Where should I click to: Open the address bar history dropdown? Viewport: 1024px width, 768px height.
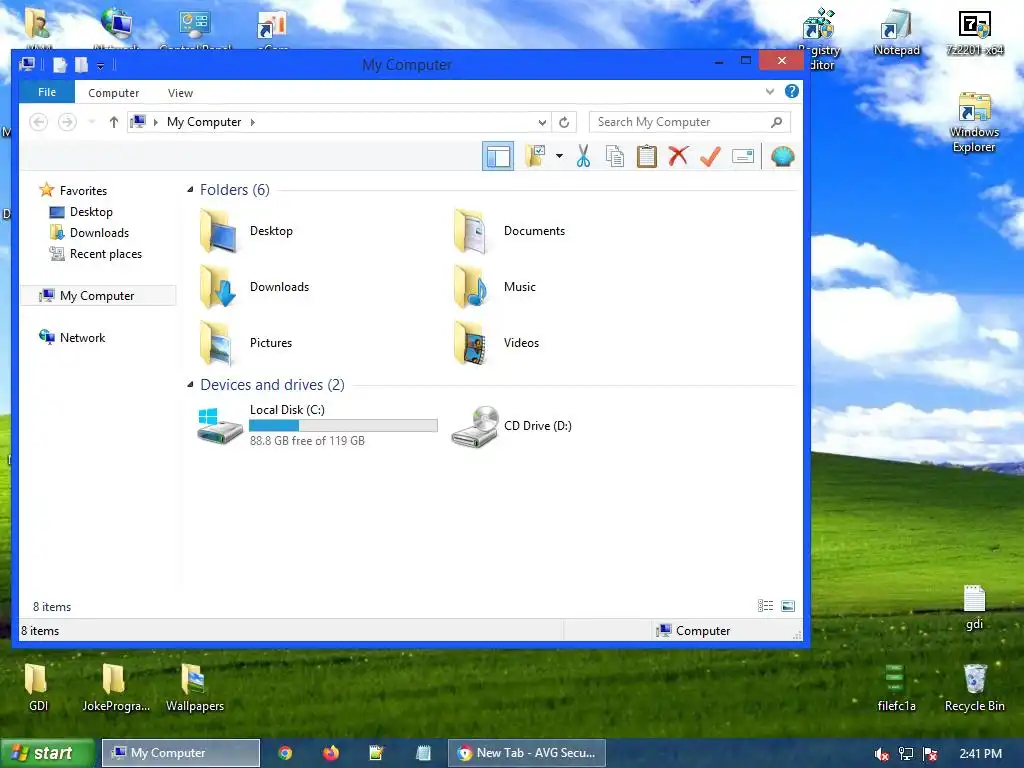(542, 122)
